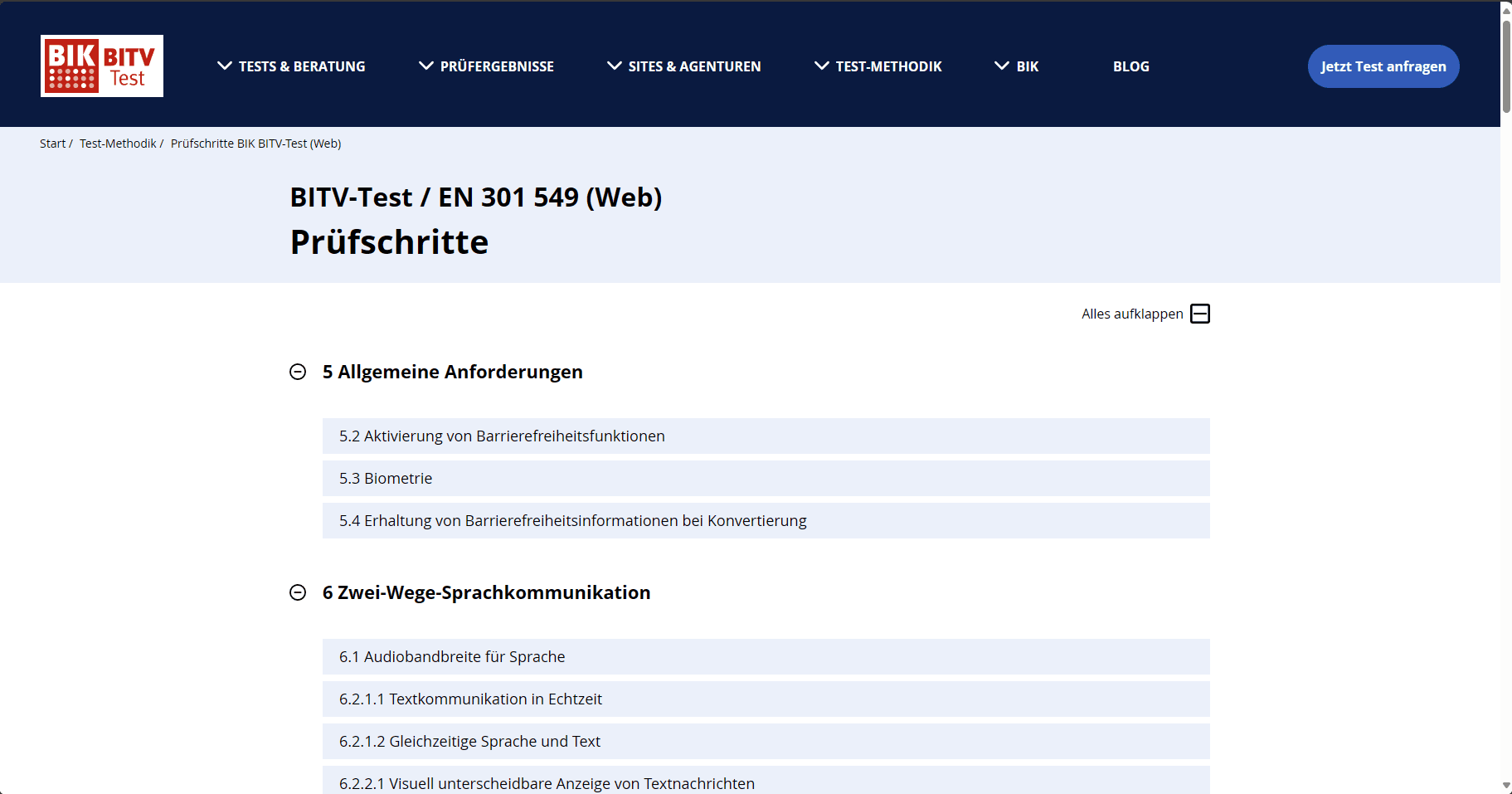Open the BLOG menu item
The height and width of the screenshot is (794, 1512).
click(x=1130, y=66)
